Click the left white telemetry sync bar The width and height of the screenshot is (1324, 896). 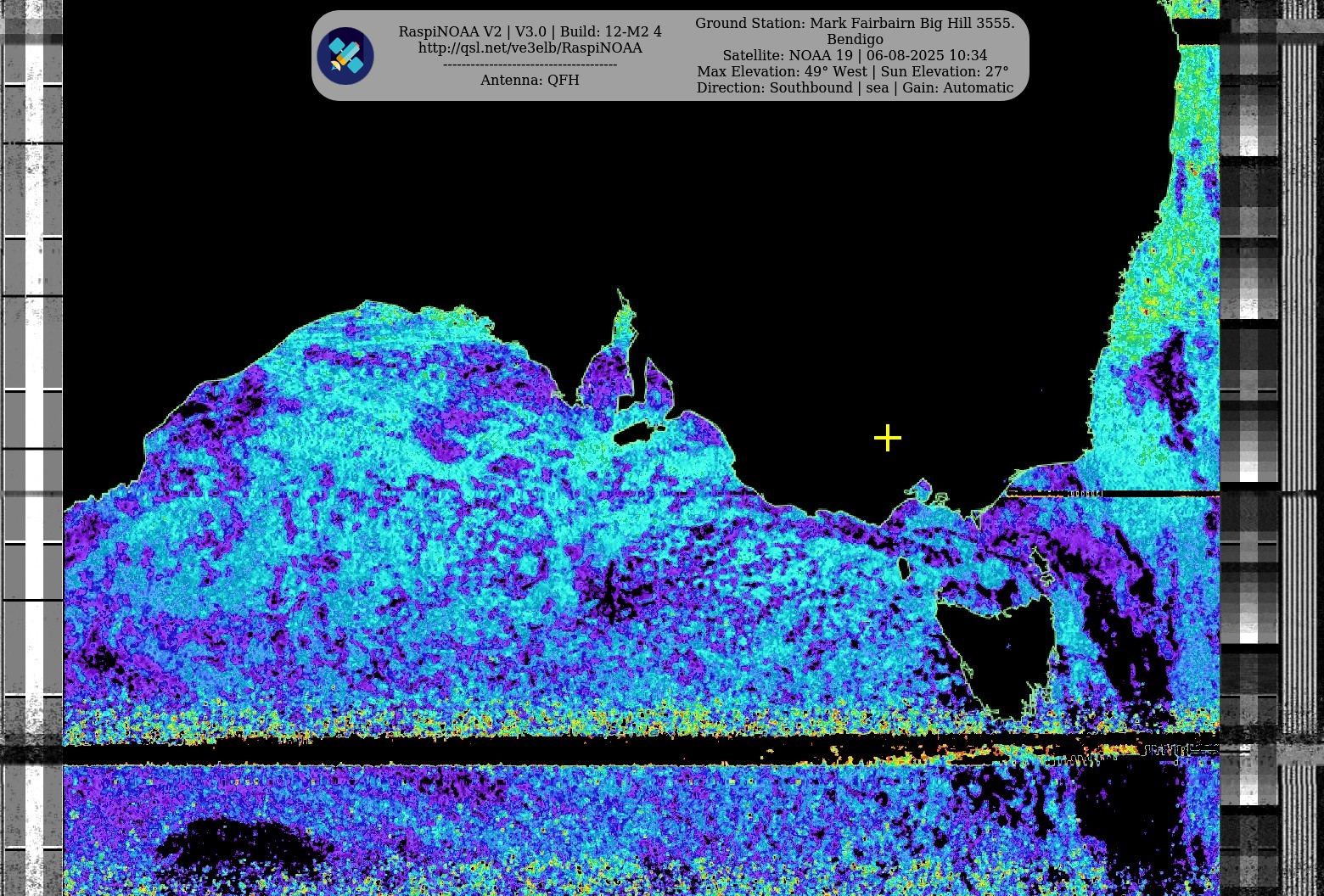click(33, 424)
